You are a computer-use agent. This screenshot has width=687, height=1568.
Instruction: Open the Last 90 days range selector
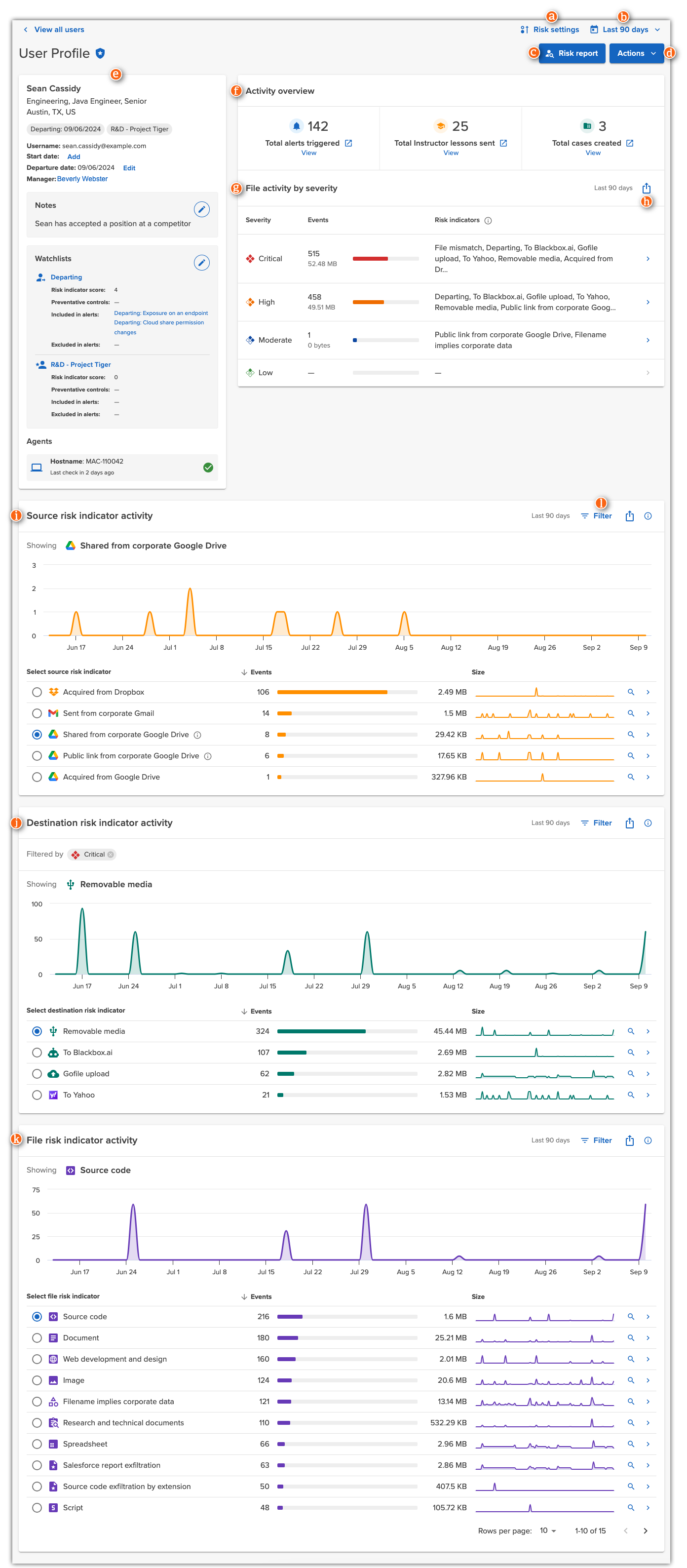tap(625, 30)
